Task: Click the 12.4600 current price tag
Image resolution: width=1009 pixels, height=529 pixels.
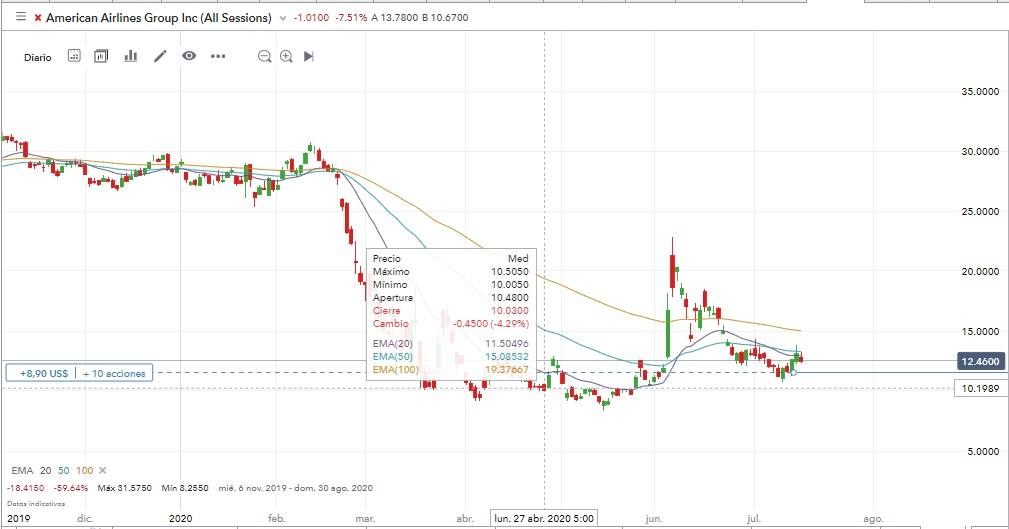Action: [x=980, y=362]
